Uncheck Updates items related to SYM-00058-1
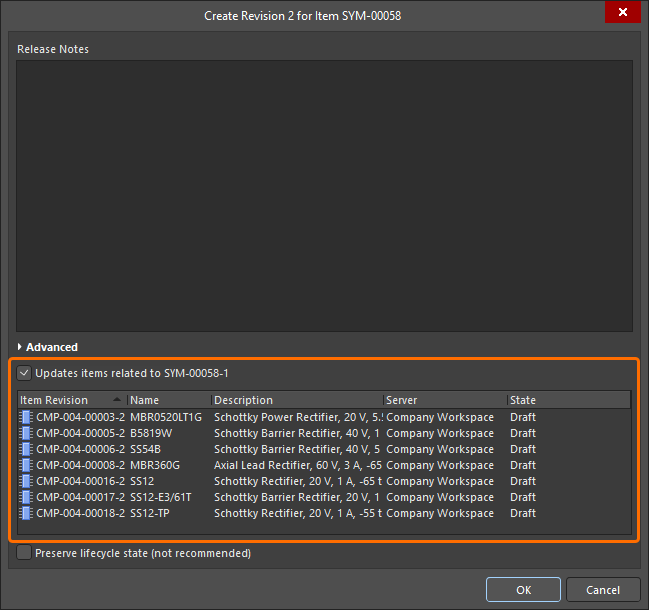 tap(24, 373)
